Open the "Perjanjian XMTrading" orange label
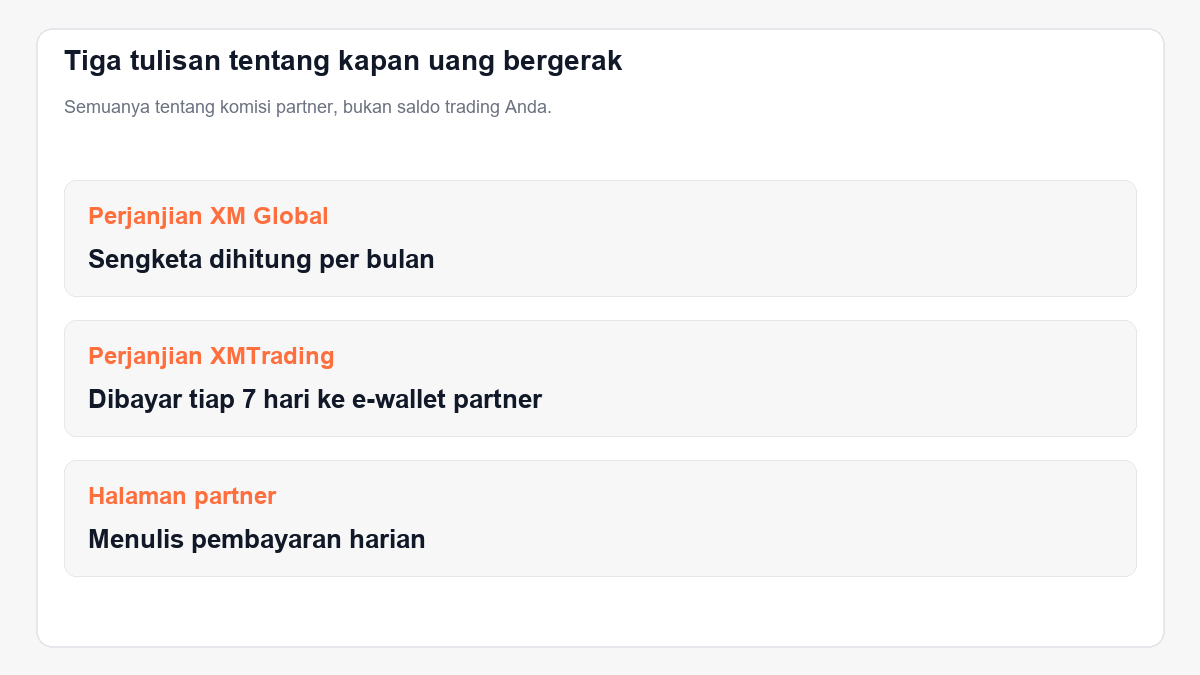1200x675 pixels. tap(211, 356)
